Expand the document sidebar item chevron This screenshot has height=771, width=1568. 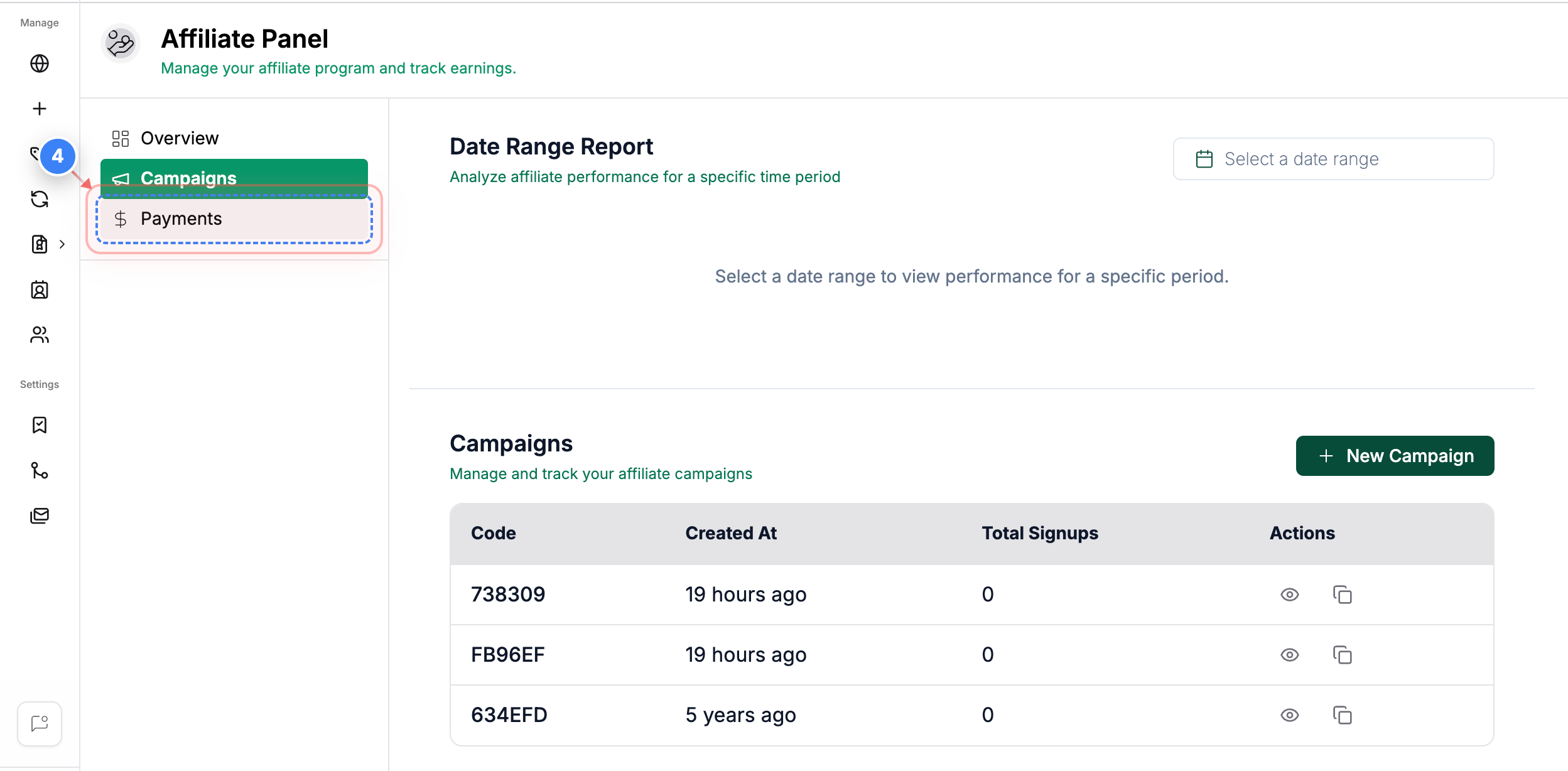coord(62,244)
